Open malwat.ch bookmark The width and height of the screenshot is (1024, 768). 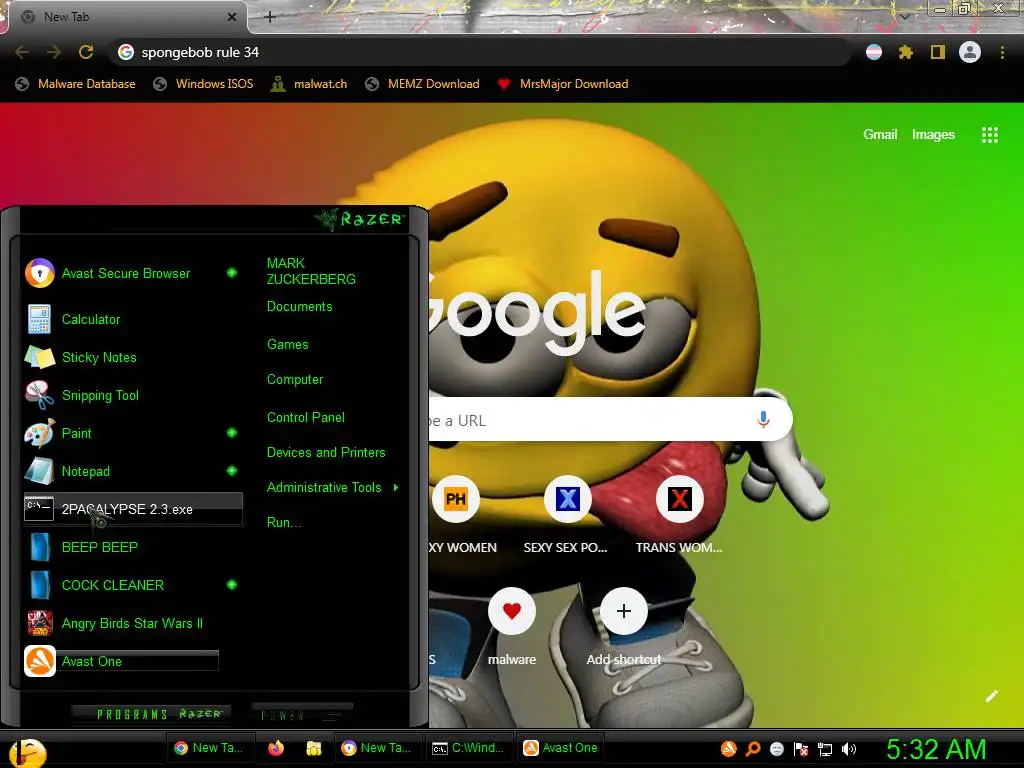point(309,84)
